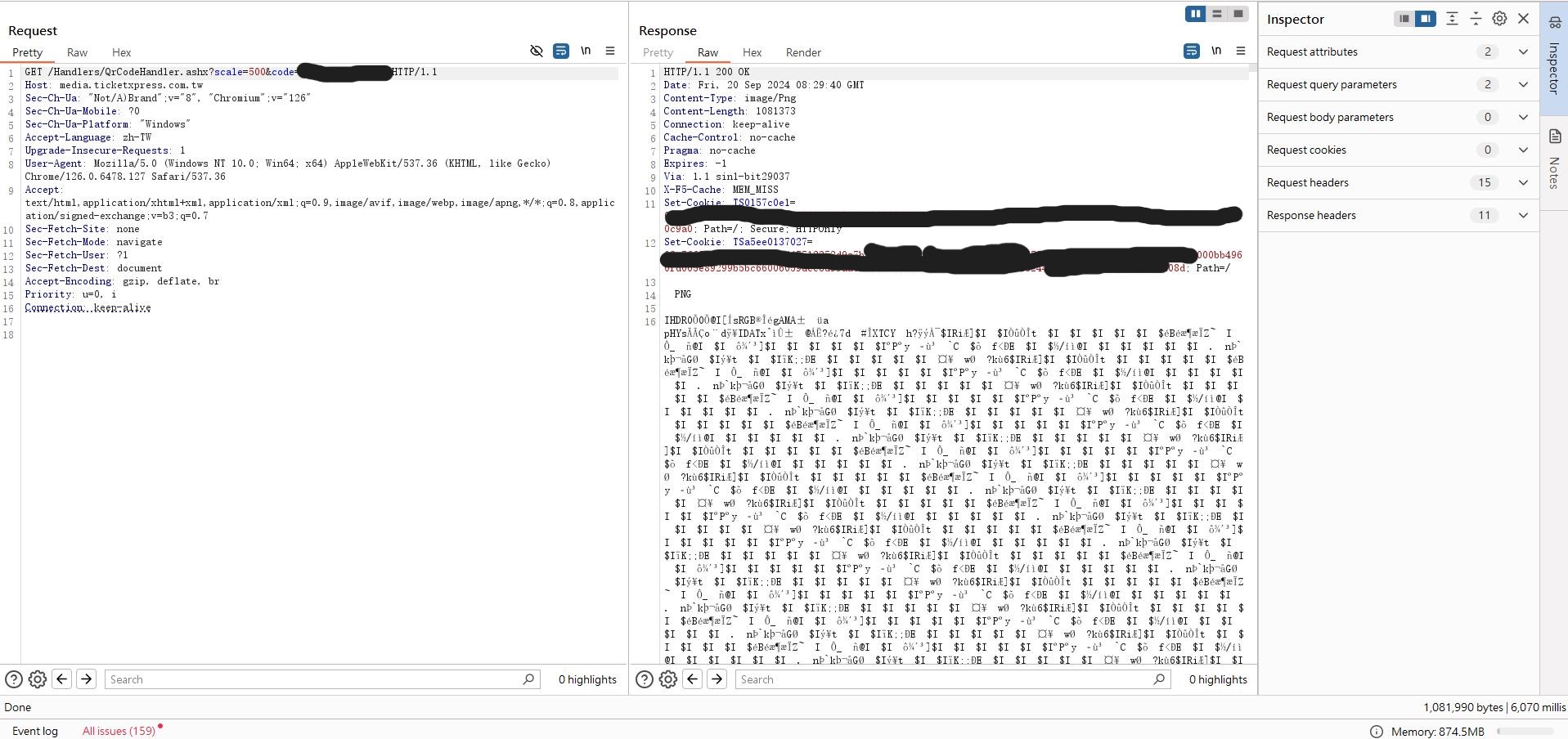Click Request 0 highlights label

[x=587, y=679]
